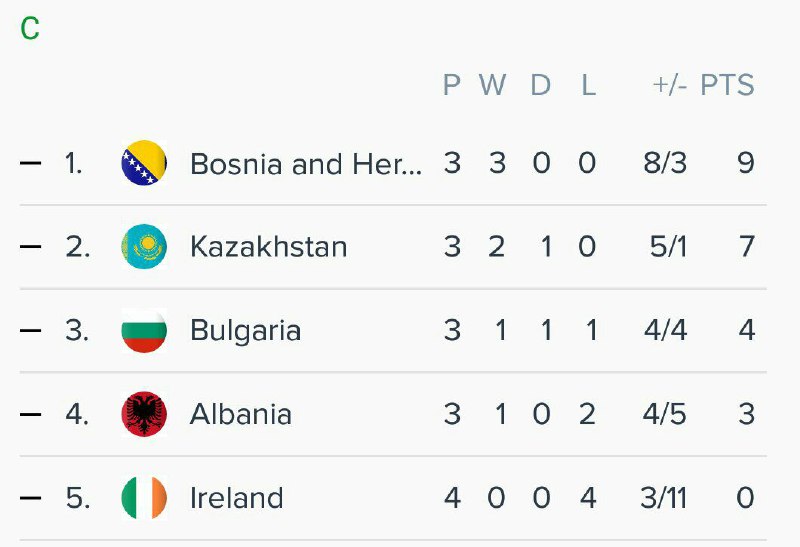
Task: Open the Bosnia and Her... team link
Action: 305,163
